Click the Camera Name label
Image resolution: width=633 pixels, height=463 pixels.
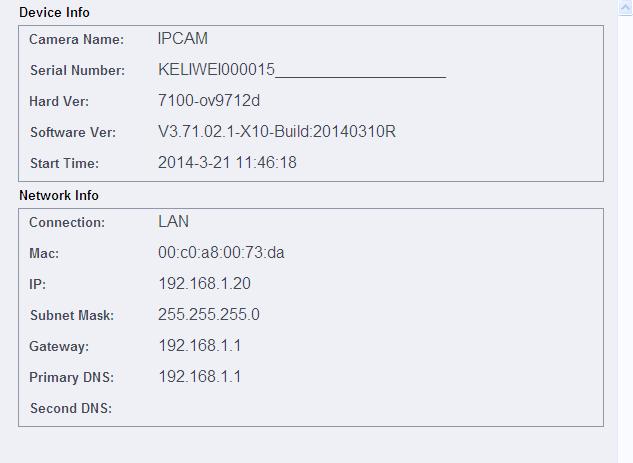point(76,39)
